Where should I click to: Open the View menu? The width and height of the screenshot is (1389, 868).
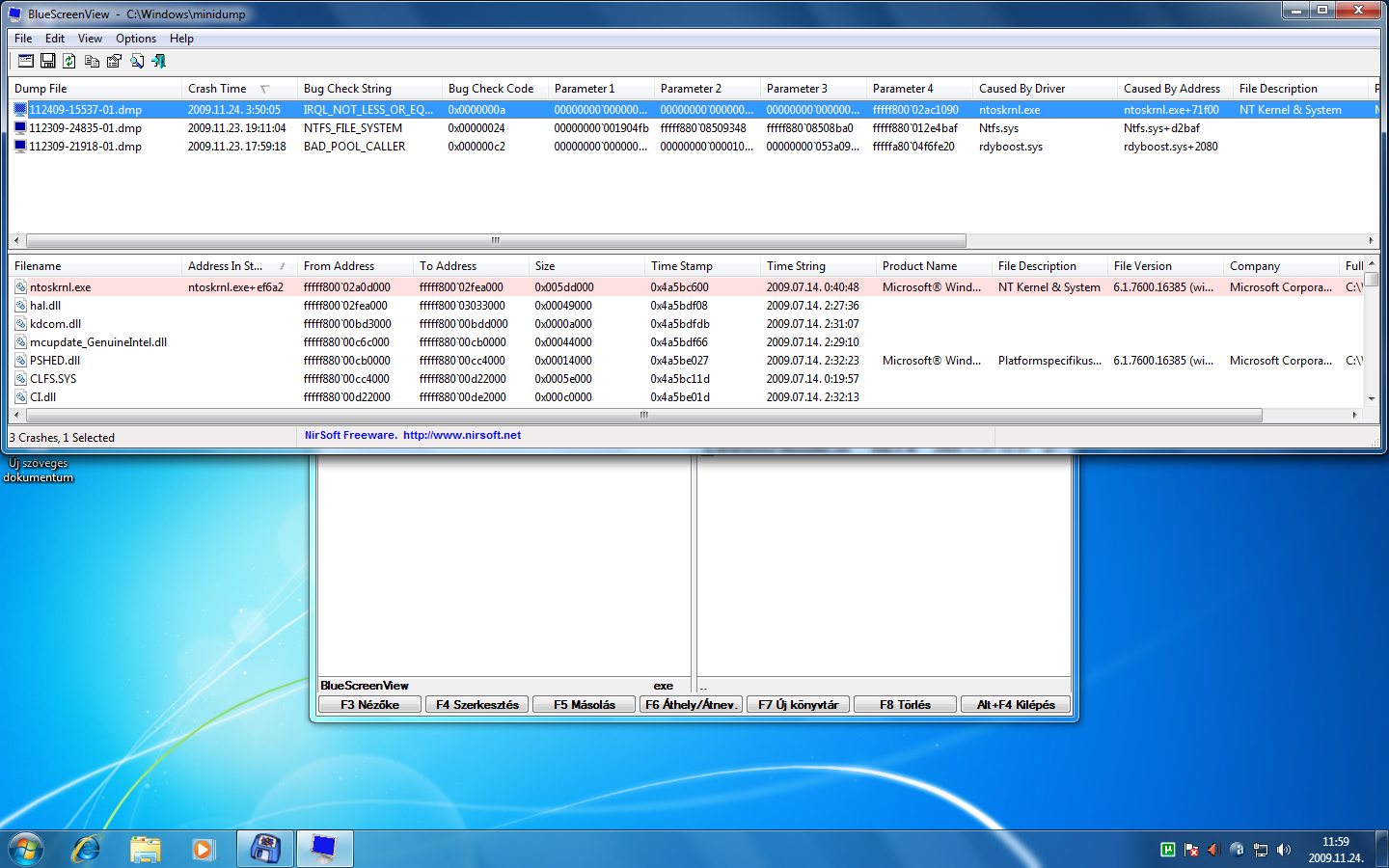pyautogui.click(x=90, y=39)
